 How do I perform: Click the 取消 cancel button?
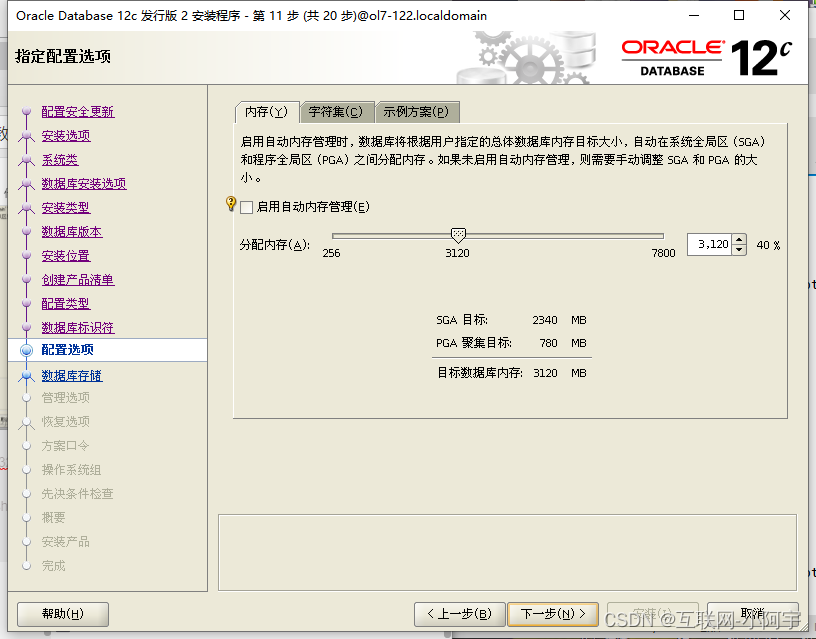[x=753, y=614]
